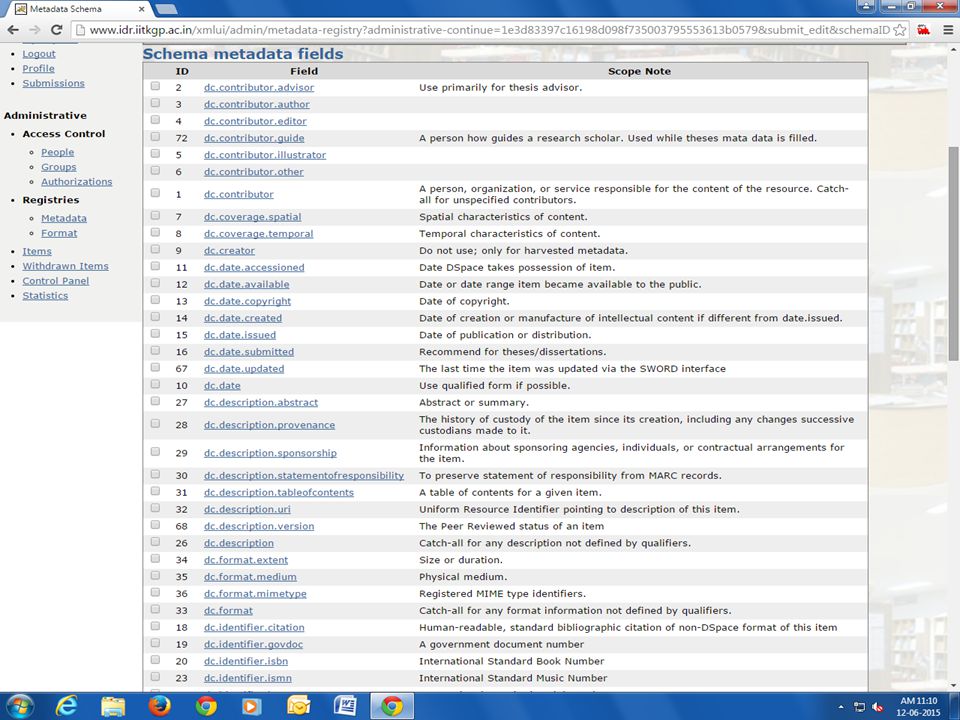Image resolution: width=960 pixels, height=720 pixels.
Task: Launch Firefox from the taskbar
Action: point(160,707)
